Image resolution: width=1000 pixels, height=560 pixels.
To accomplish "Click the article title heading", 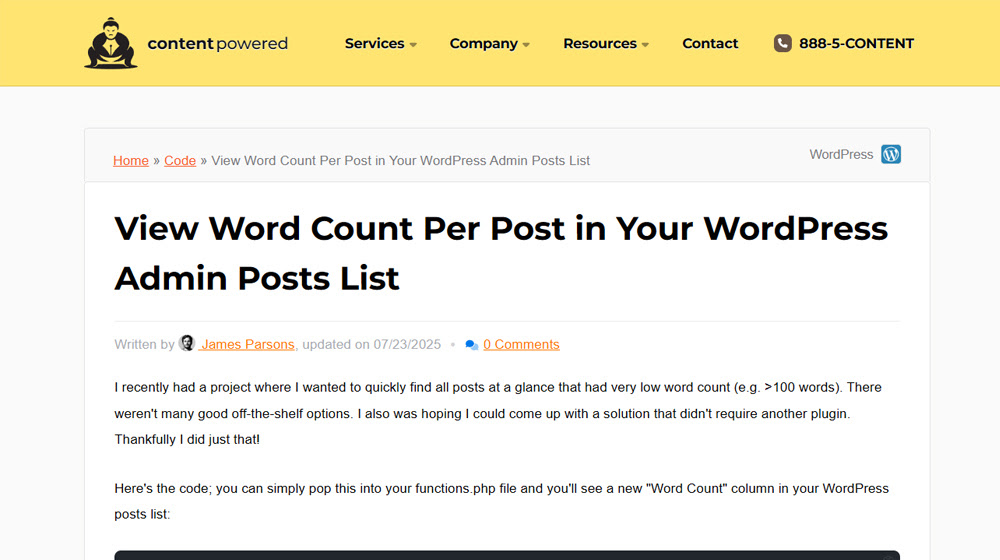I will (501, 253).
